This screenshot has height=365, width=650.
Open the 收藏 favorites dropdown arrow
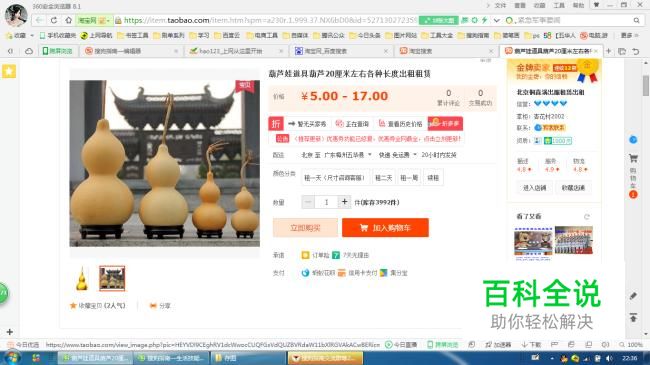[x=32, y=36]
